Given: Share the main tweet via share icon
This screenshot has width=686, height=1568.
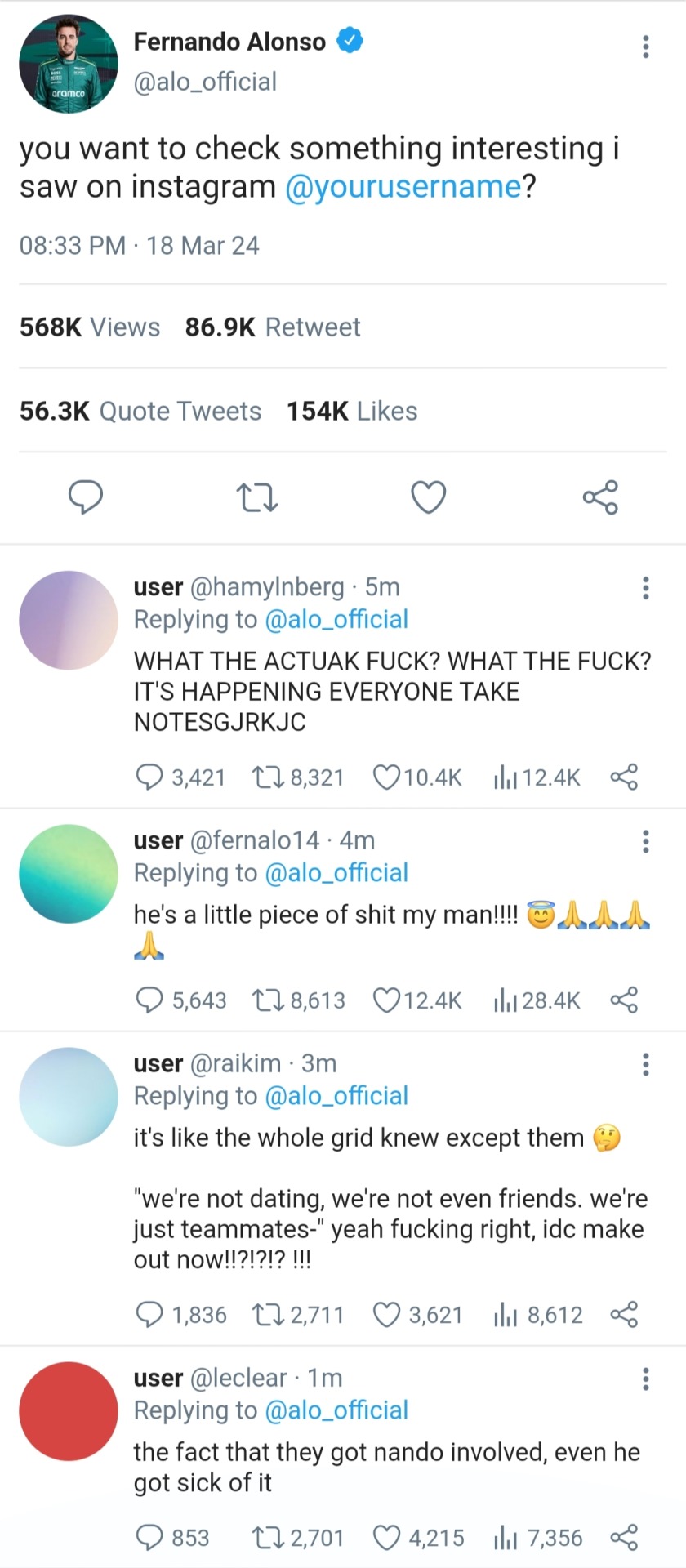Looking at the screenshot, I should [600, 497].
